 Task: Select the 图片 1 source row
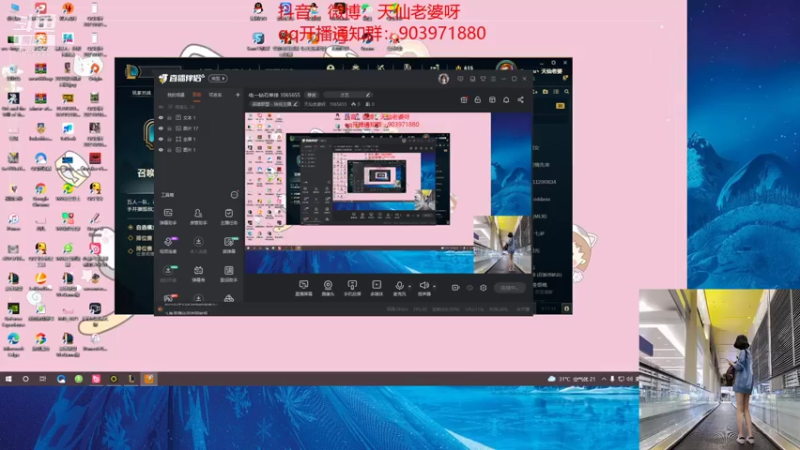(199, 150)
